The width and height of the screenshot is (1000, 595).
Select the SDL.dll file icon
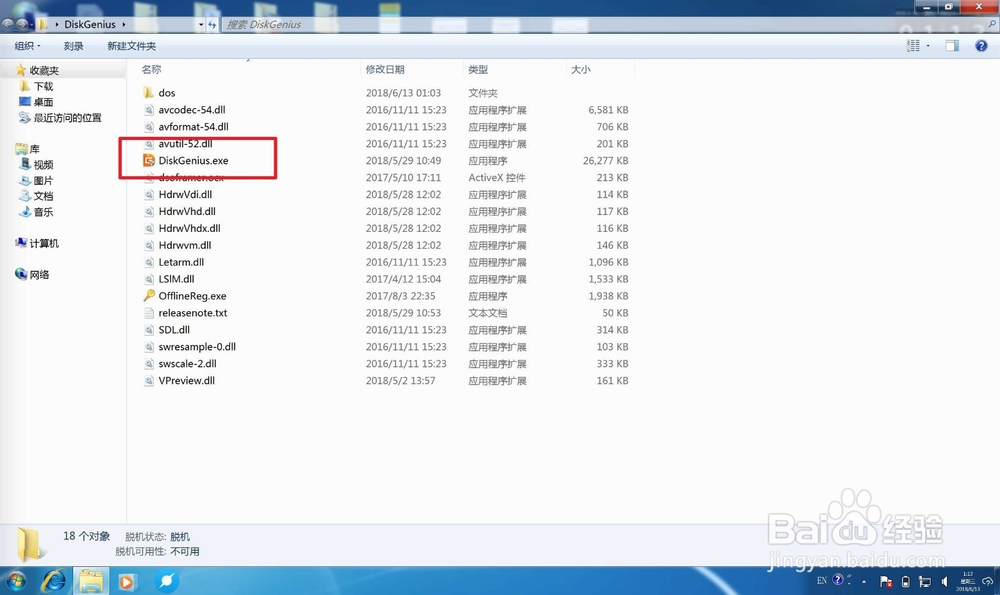tap(149, 330)
